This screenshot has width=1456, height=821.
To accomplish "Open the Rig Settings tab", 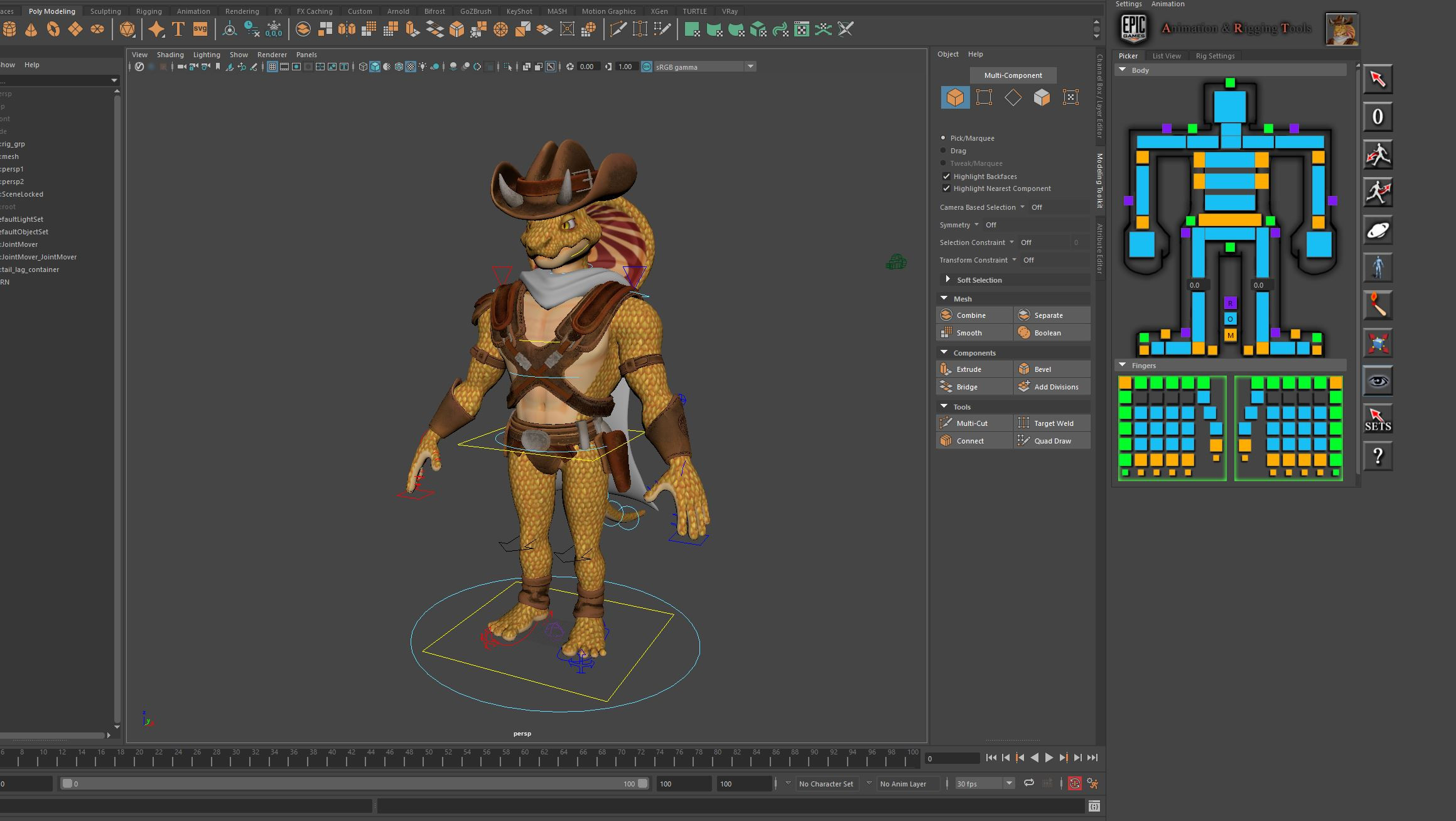I will pos(1215,56).
